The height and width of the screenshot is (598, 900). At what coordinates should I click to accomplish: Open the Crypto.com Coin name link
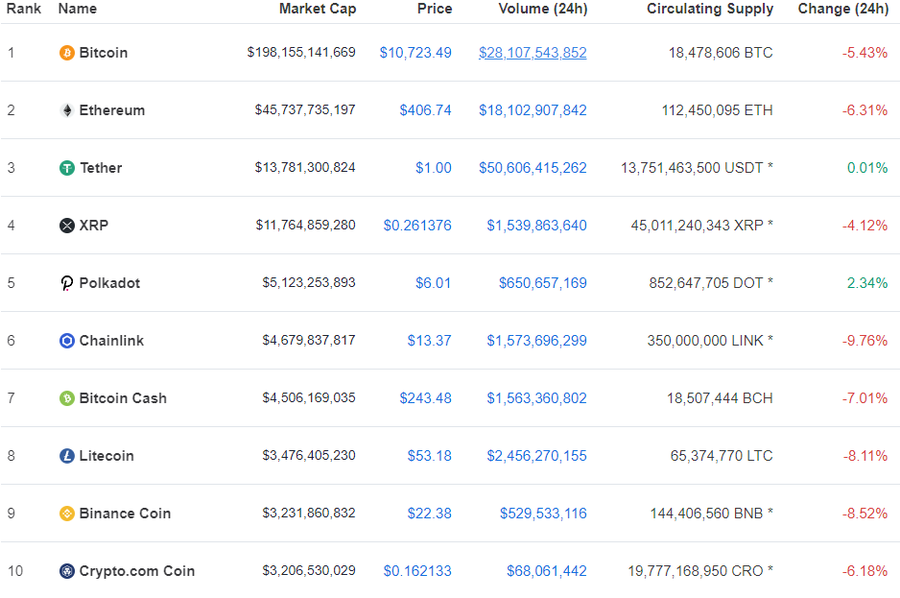pos(137,571)
